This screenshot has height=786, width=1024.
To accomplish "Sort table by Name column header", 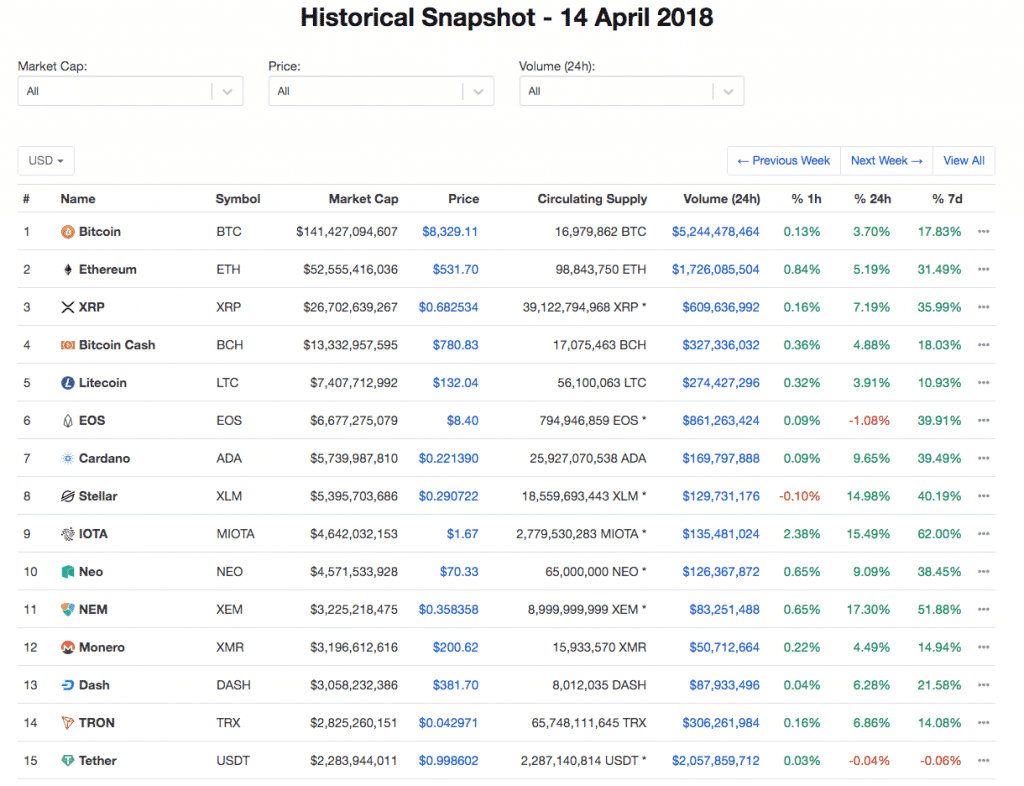I will 78,199.
